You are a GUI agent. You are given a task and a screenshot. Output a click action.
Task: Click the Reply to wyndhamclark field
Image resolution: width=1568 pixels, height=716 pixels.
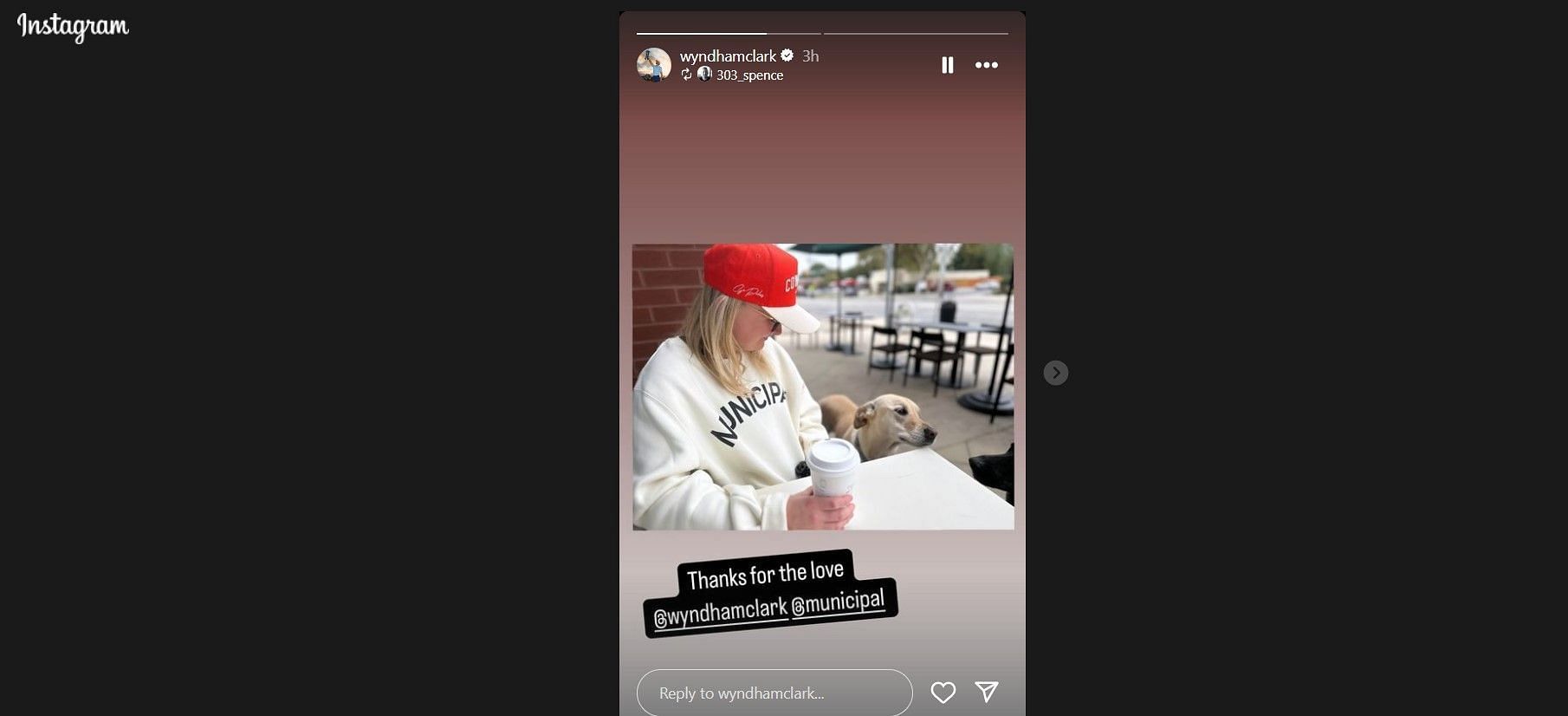pos(774,693)
